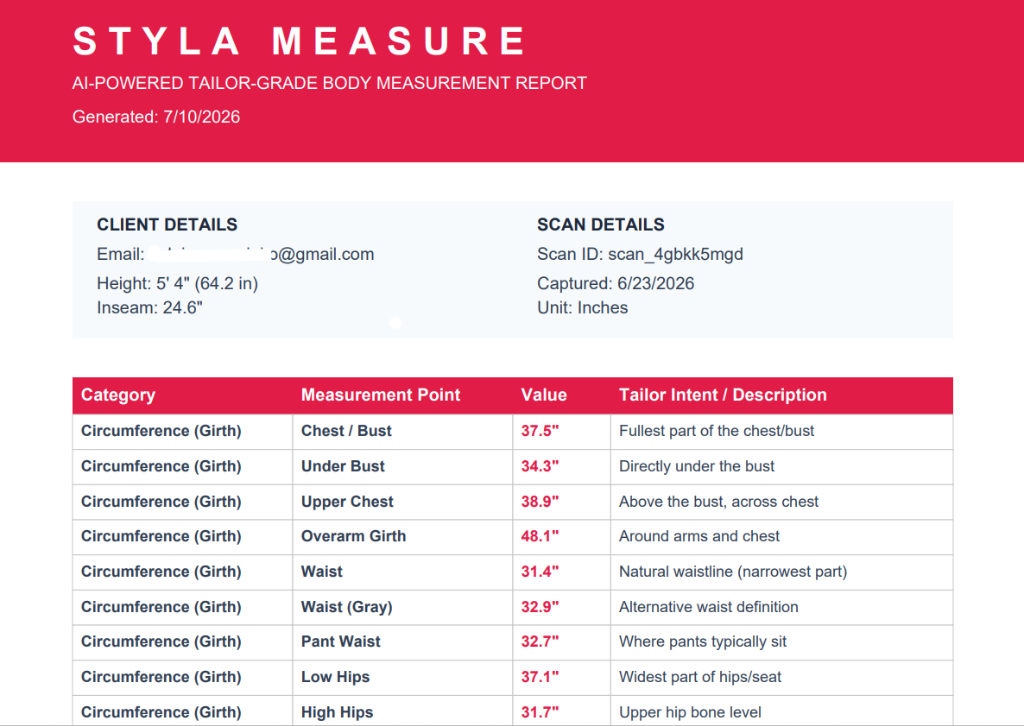The height and width of the screenshot is (726, 1024).
Task: Click the Under Bust value 34.3"
Action: coord(540,466)
